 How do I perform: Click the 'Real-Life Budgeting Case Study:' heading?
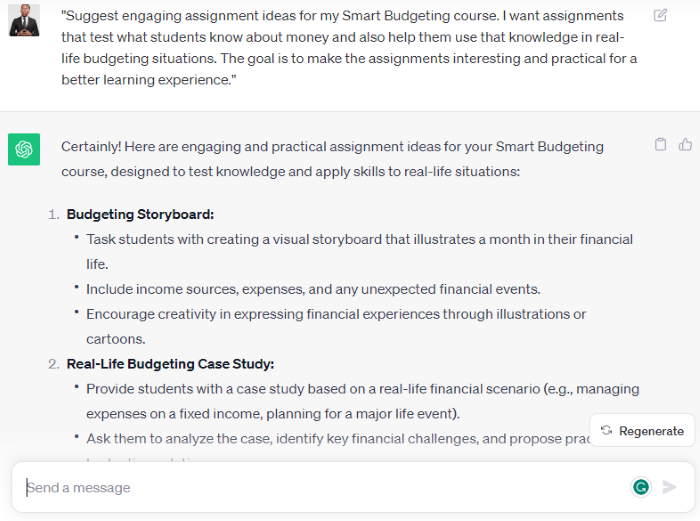pyautogui.click(x=170, y=364)
